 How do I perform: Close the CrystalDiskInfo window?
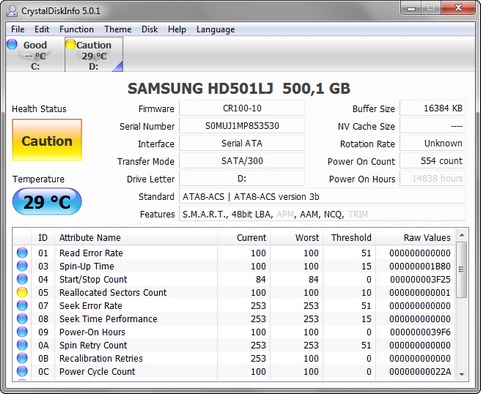pyautogui.click(x=458, y=8)
